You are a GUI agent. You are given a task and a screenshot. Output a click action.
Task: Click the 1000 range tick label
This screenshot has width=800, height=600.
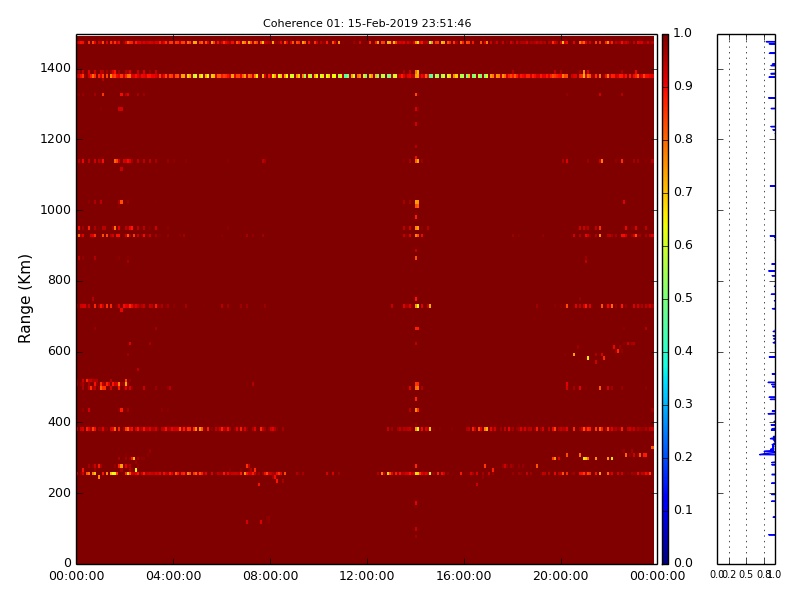[x=56, y=210]
